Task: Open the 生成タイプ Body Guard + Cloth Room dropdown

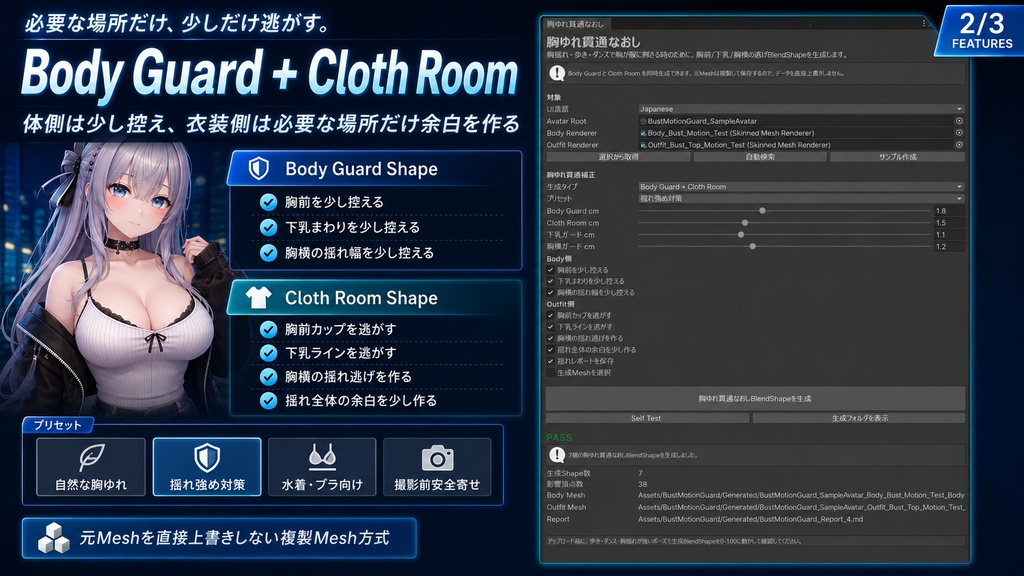Action: pos(801,187)
